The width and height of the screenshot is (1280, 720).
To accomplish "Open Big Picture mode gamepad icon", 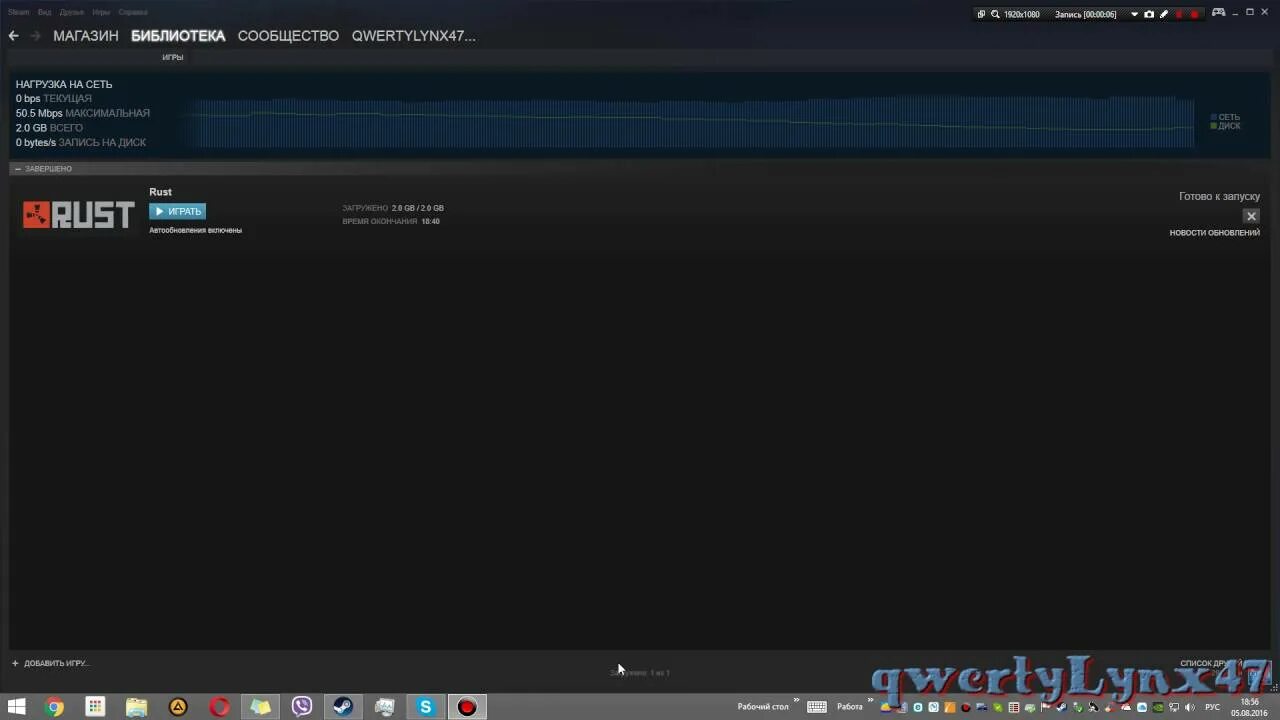I will click(x=1218, y=12).
